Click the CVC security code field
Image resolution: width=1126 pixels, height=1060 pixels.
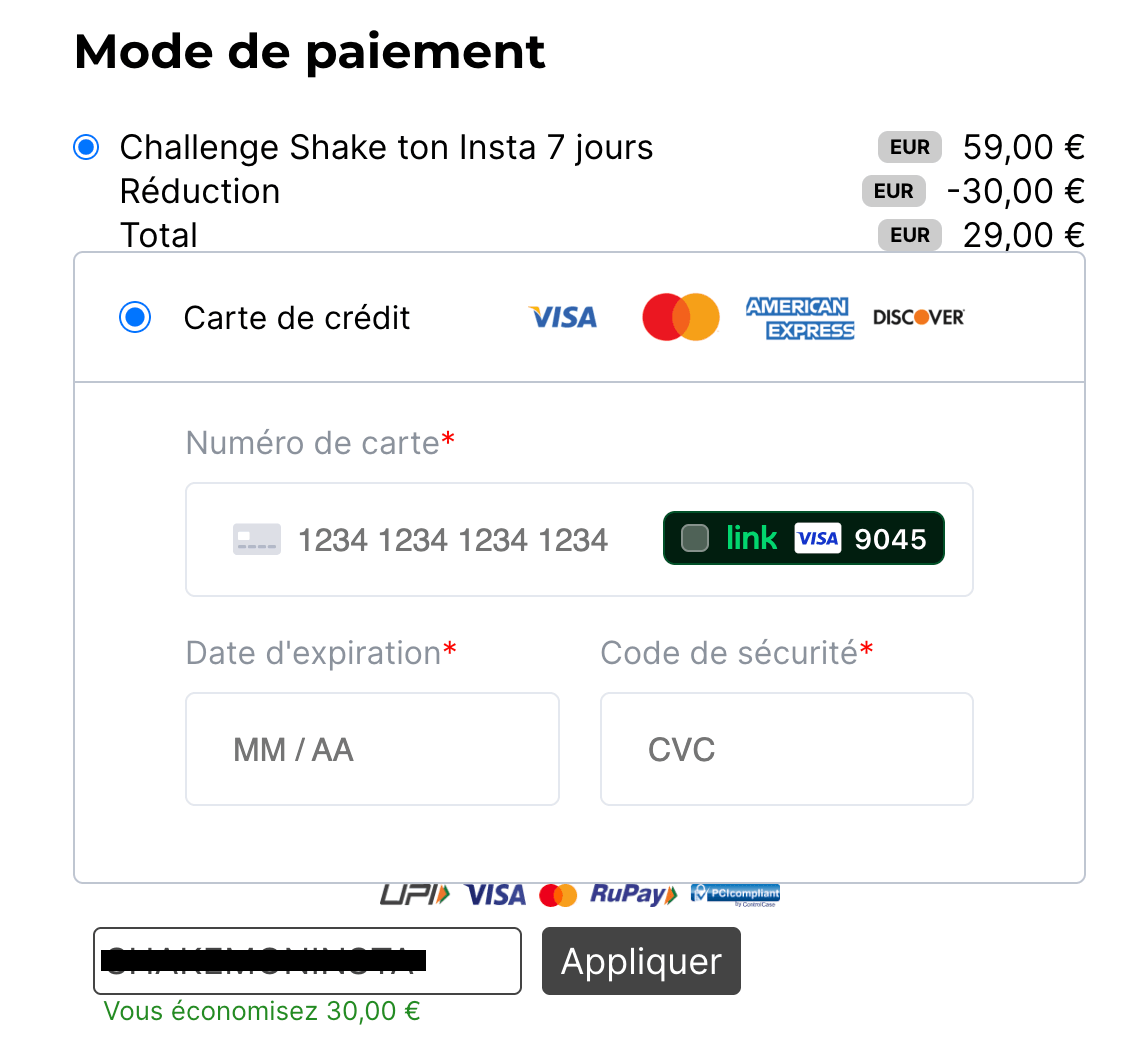[x=786, y=749]
